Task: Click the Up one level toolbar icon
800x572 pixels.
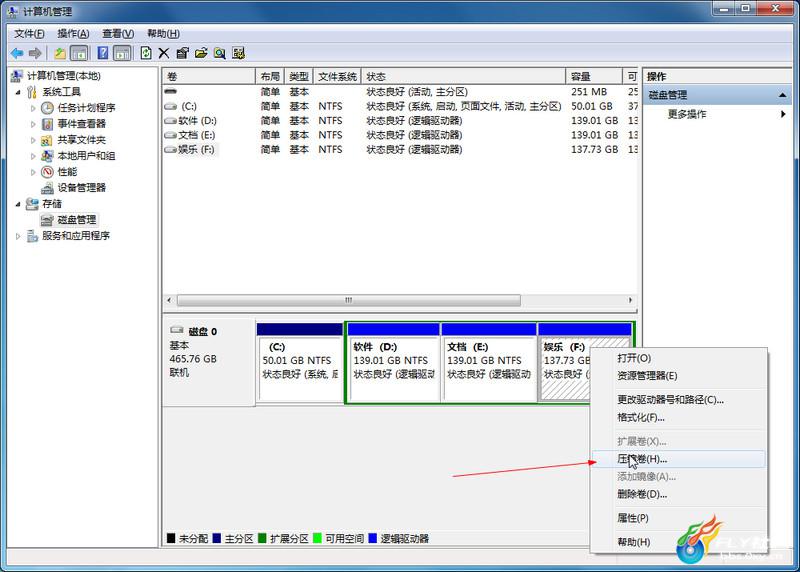Action: (x=60, y=53)
